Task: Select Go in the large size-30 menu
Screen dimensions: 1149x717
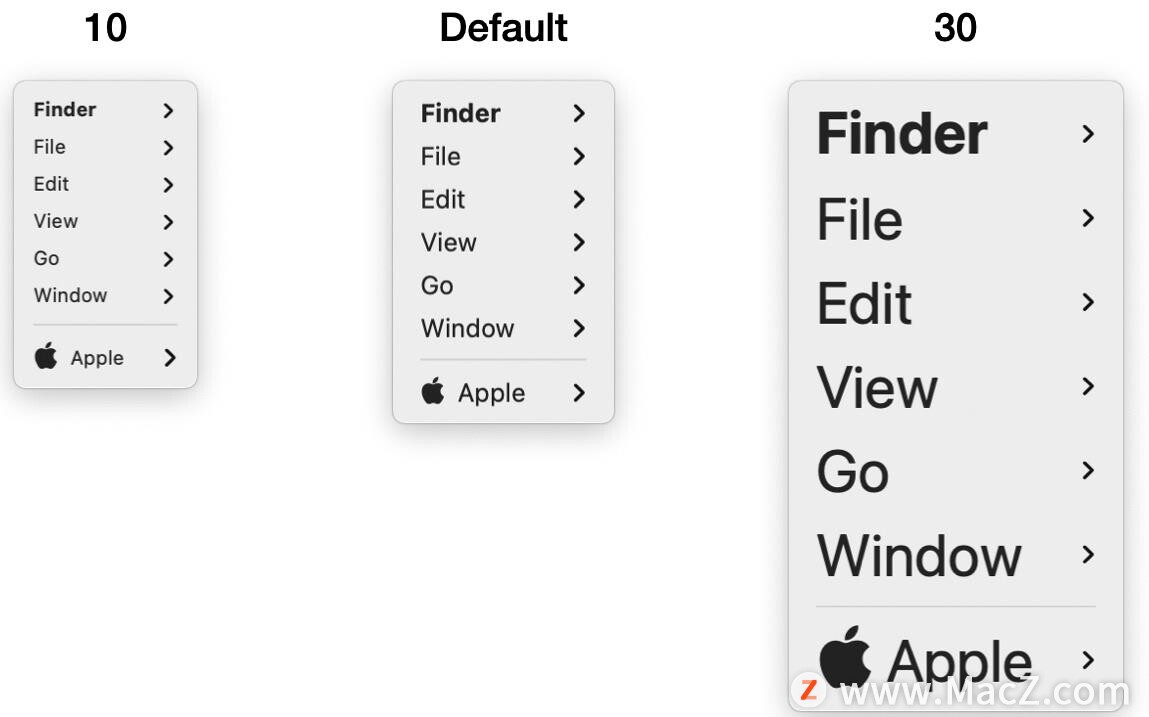Action: point(853,471)
